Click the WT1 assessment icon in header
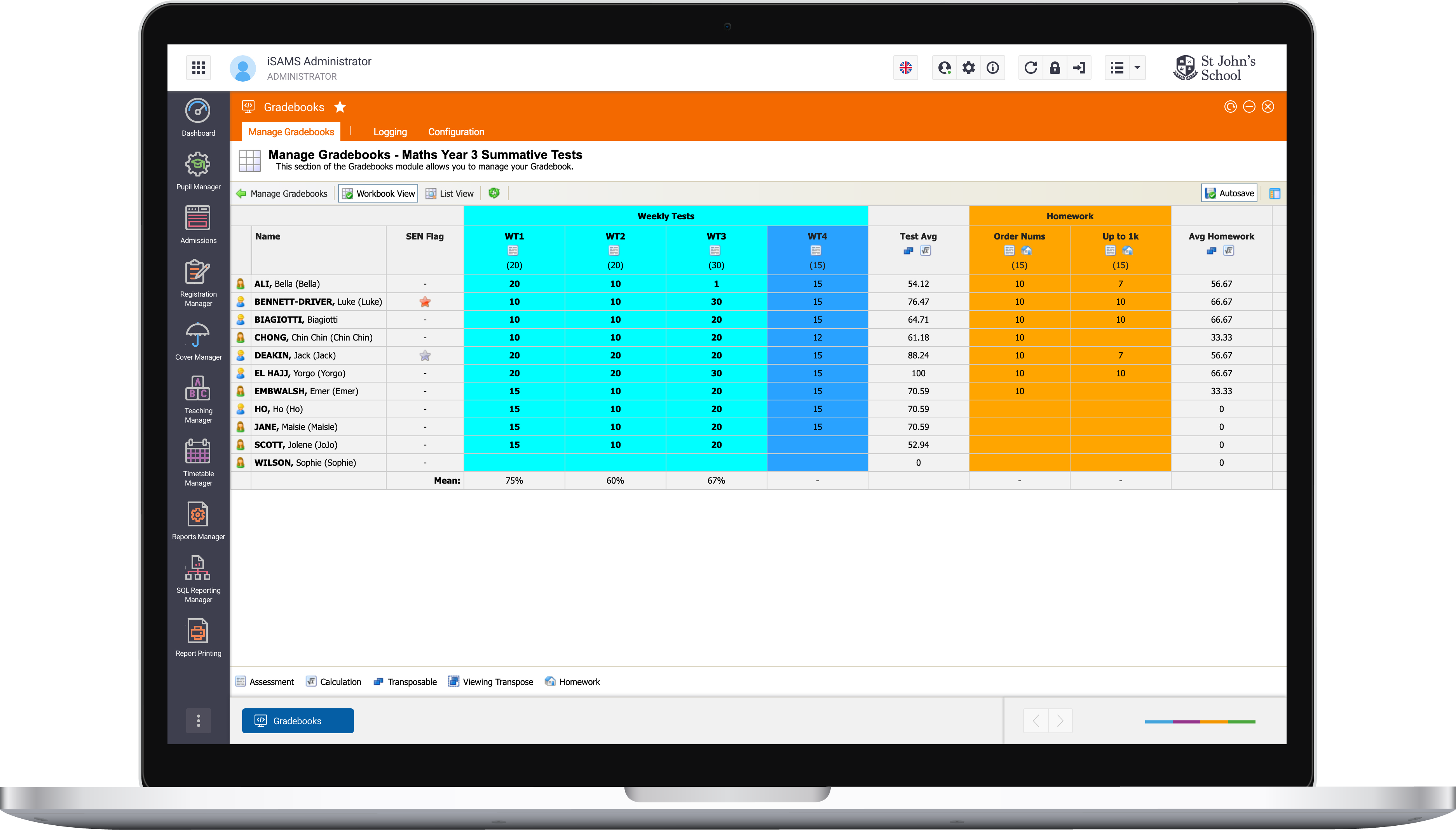 513,251
